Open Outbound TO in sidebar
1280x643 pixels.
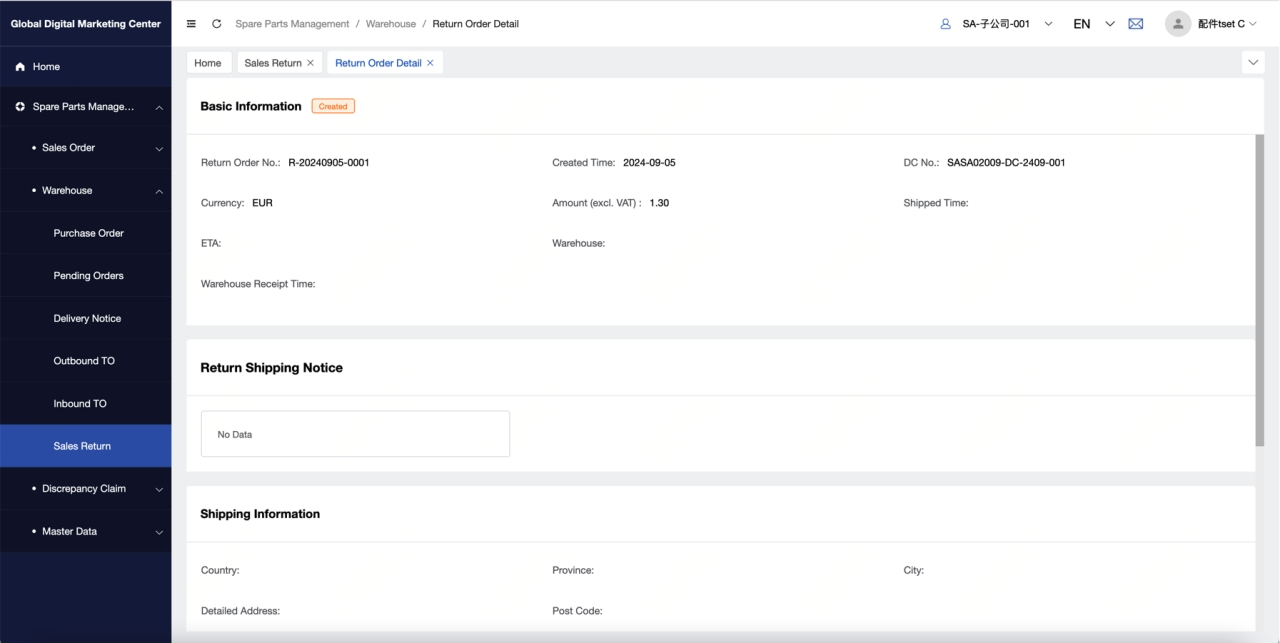coord(85,361)
